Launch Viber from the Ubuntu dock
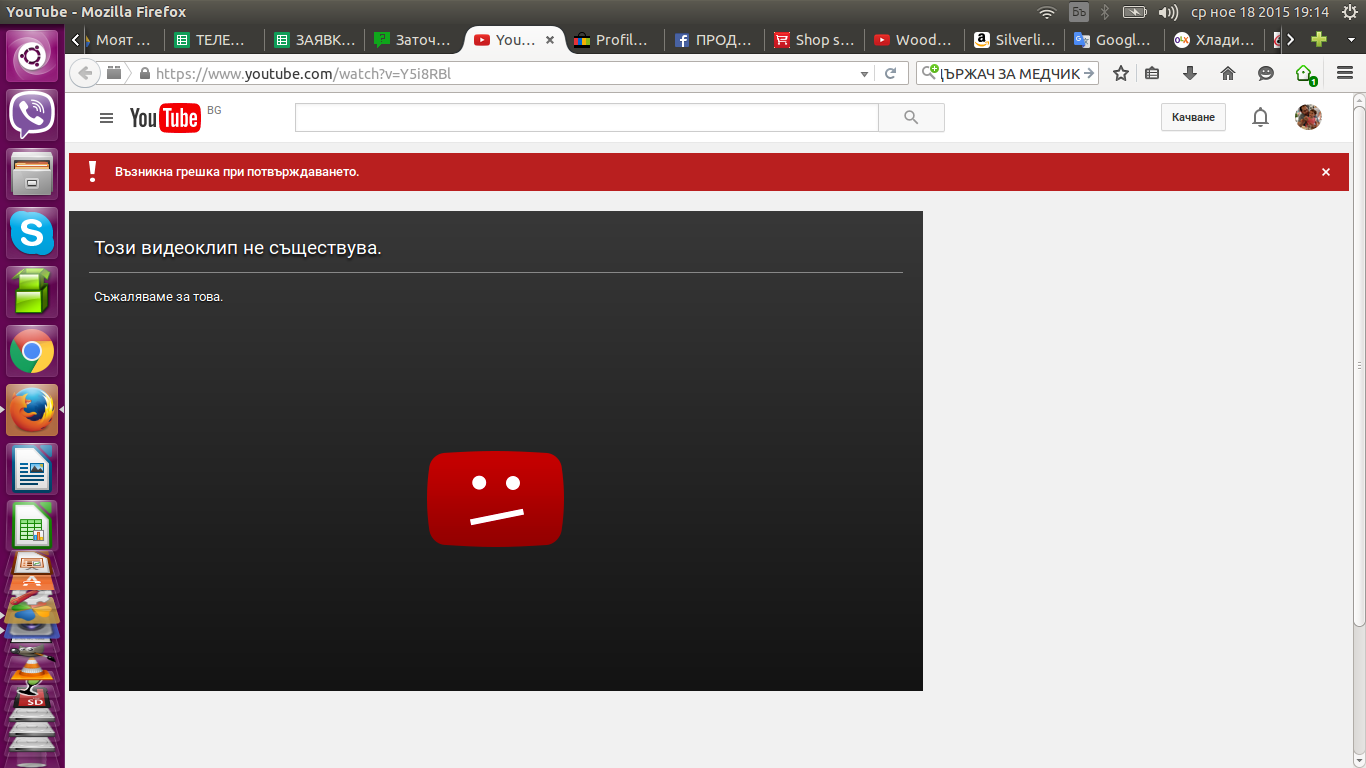1366x768 pixels. tap(32, 115)
